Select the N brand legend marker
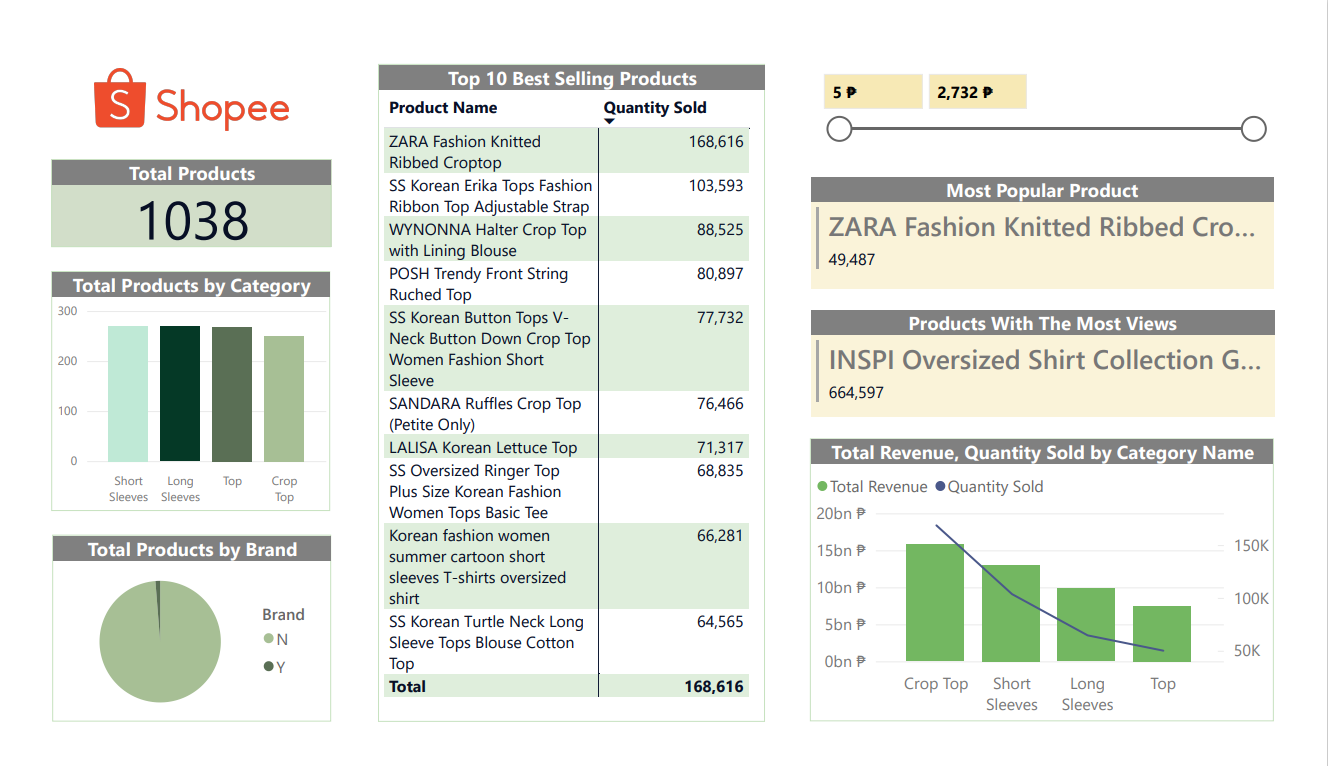The width and height of the screenshot is (1328, 766). [x=268, y=639]
